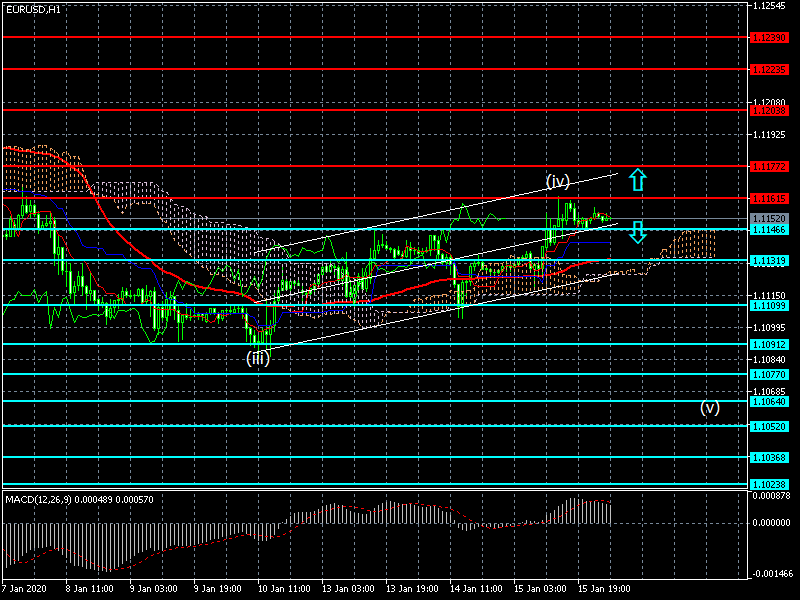Select the (iii) wave label

pyautogui.click(x=258, y=358)
